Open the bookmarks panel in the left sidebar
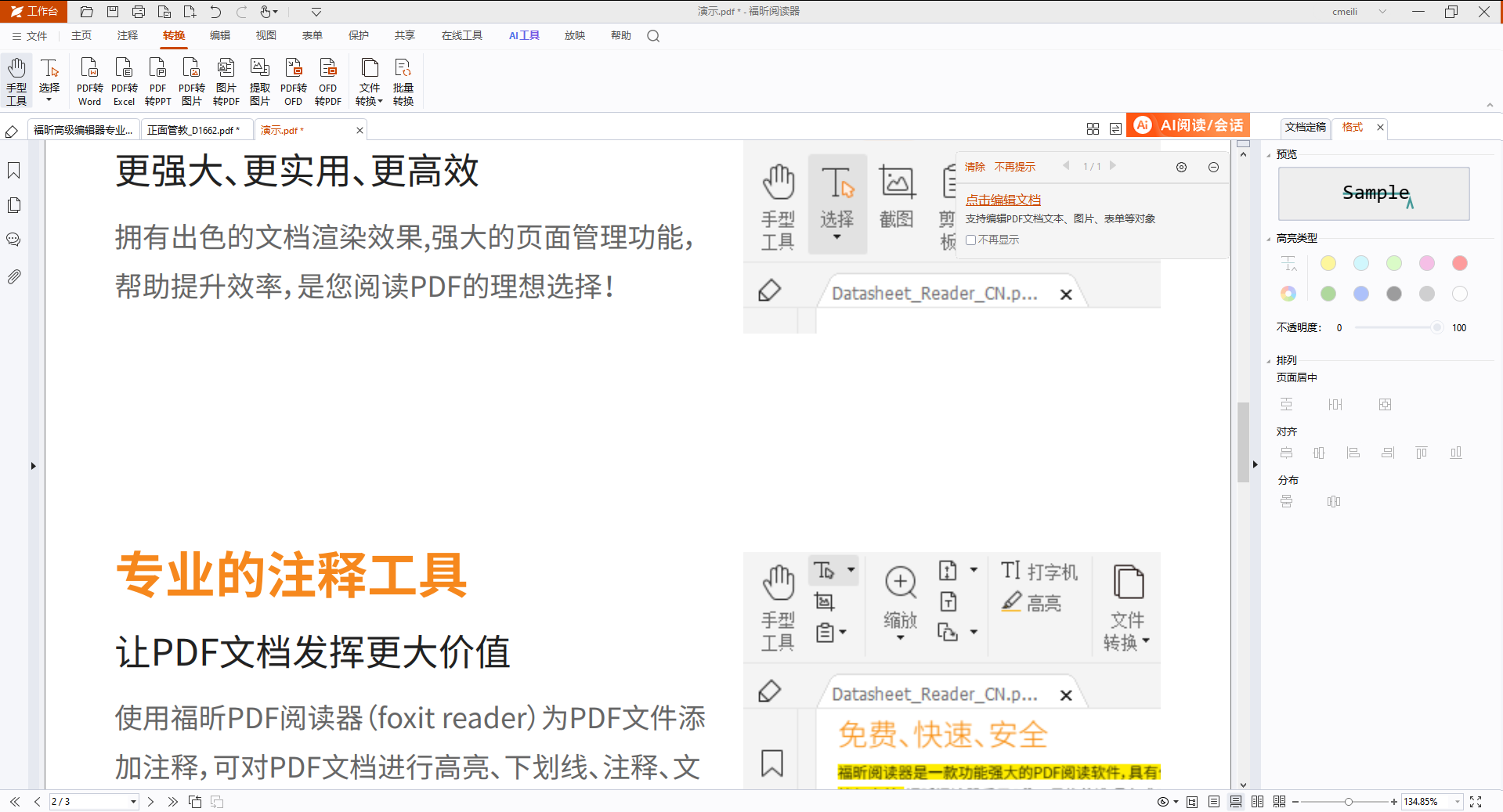Viewport: 1503px width, 812px height. pyautogui.click(x=14, y=171)
